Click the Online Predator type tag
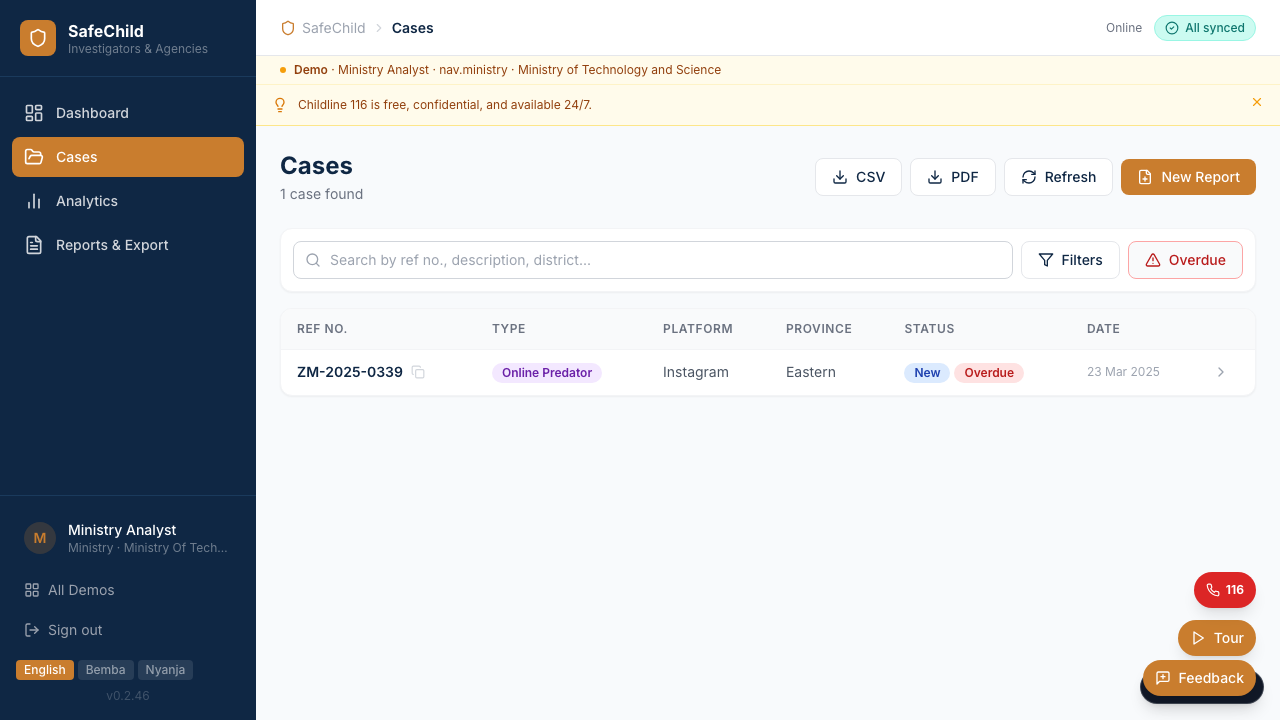The width and height of the screenshot is (1280, 720). tap(547, 373)
